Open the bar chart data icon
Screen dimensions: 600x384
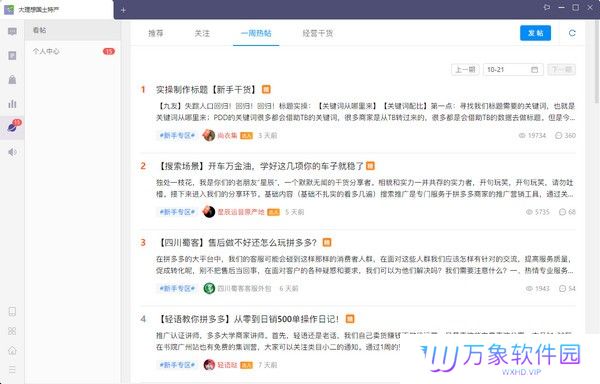coord(12,104)
